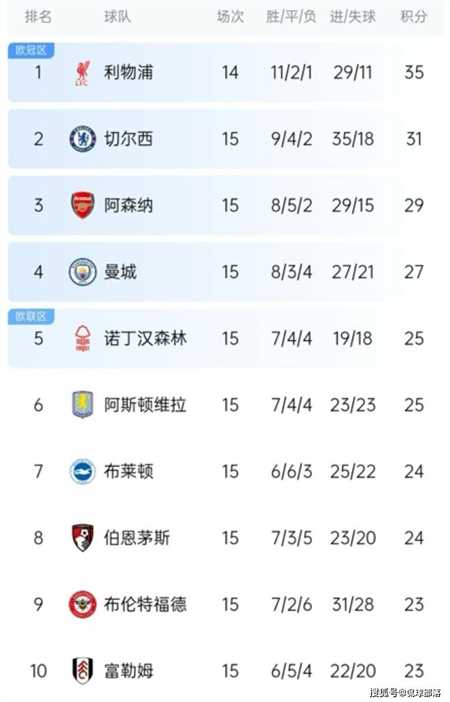Click the Nottingham Forest tree logo
The height and width of the screenshot is (702, 450).
click(83, 338)
